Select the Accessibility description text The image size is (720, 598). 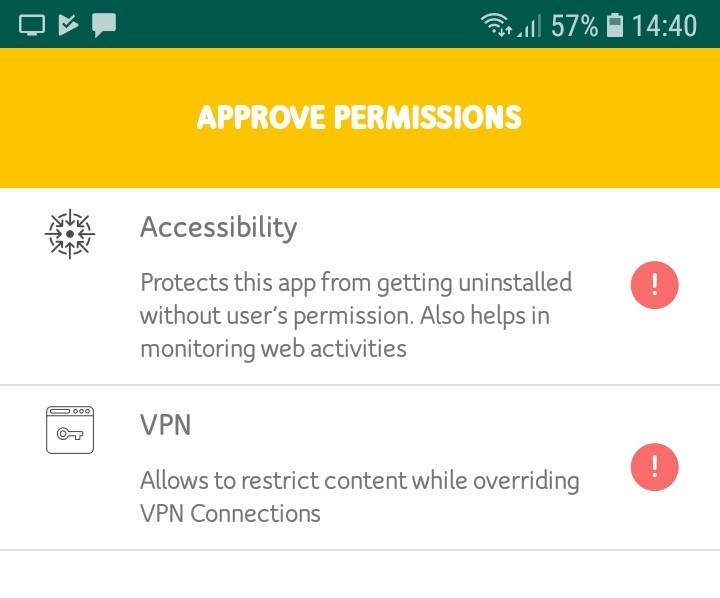coord(356,316)
